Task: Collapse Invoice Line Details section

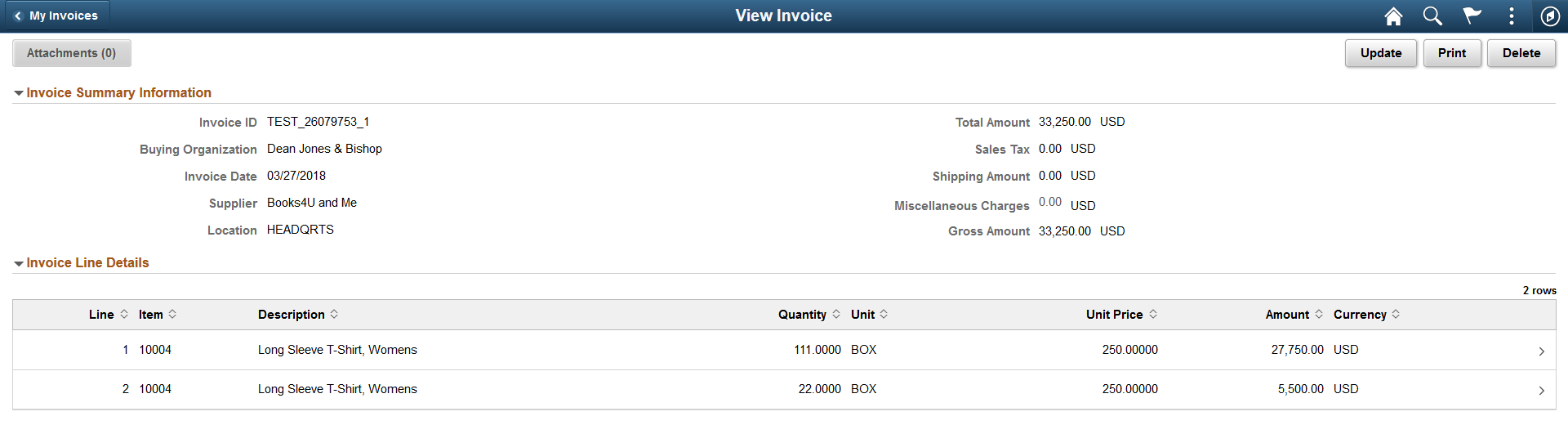Action: (x=19, y=263)
